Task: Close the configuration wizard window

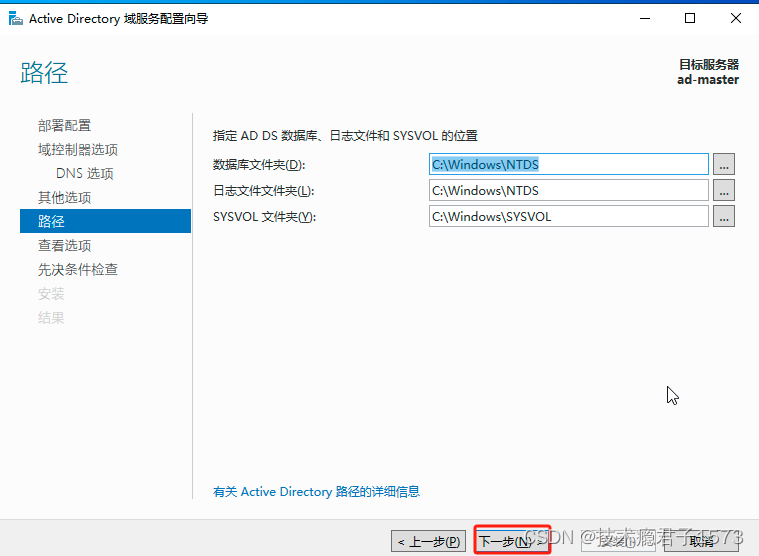Action: (736, 18)
